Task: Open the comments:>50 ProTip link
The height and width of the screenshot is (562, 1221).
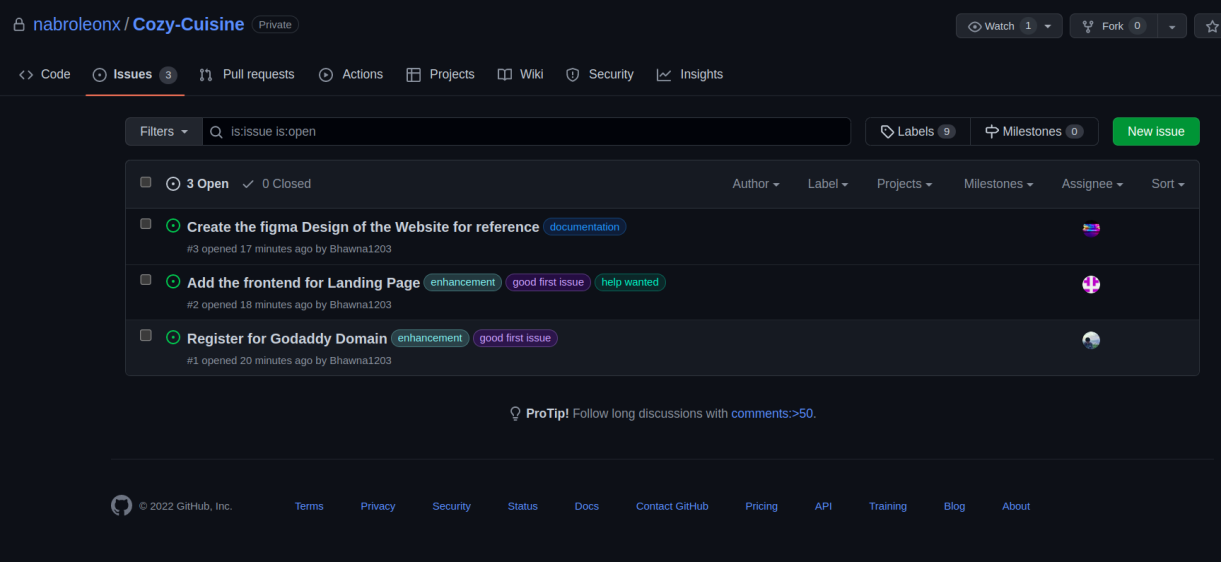Action: pyautogui.click(x=773, y=413)
